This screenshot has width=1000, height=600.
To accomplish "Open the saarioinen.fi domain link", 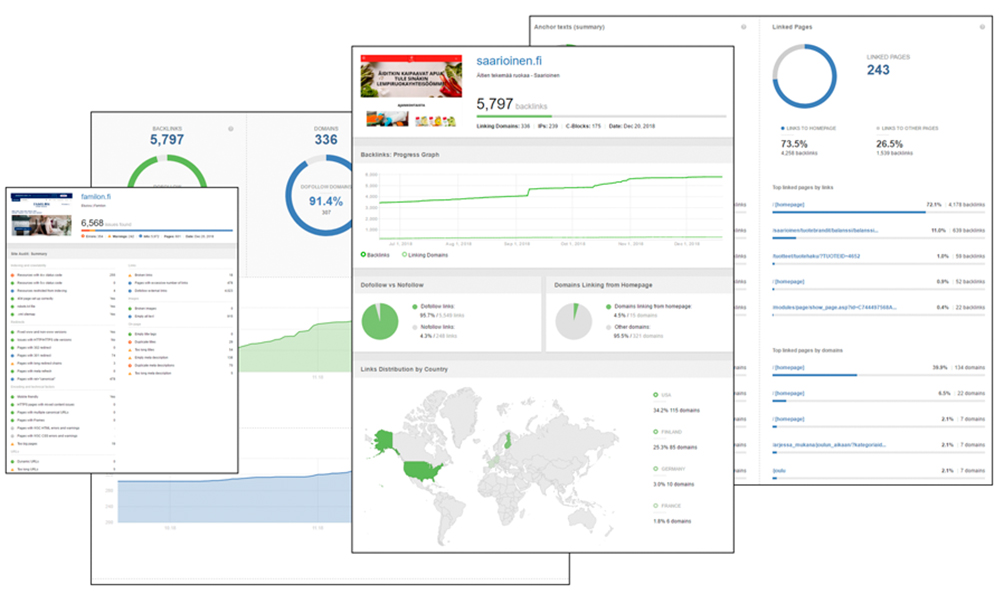I will tap(509, 61).
